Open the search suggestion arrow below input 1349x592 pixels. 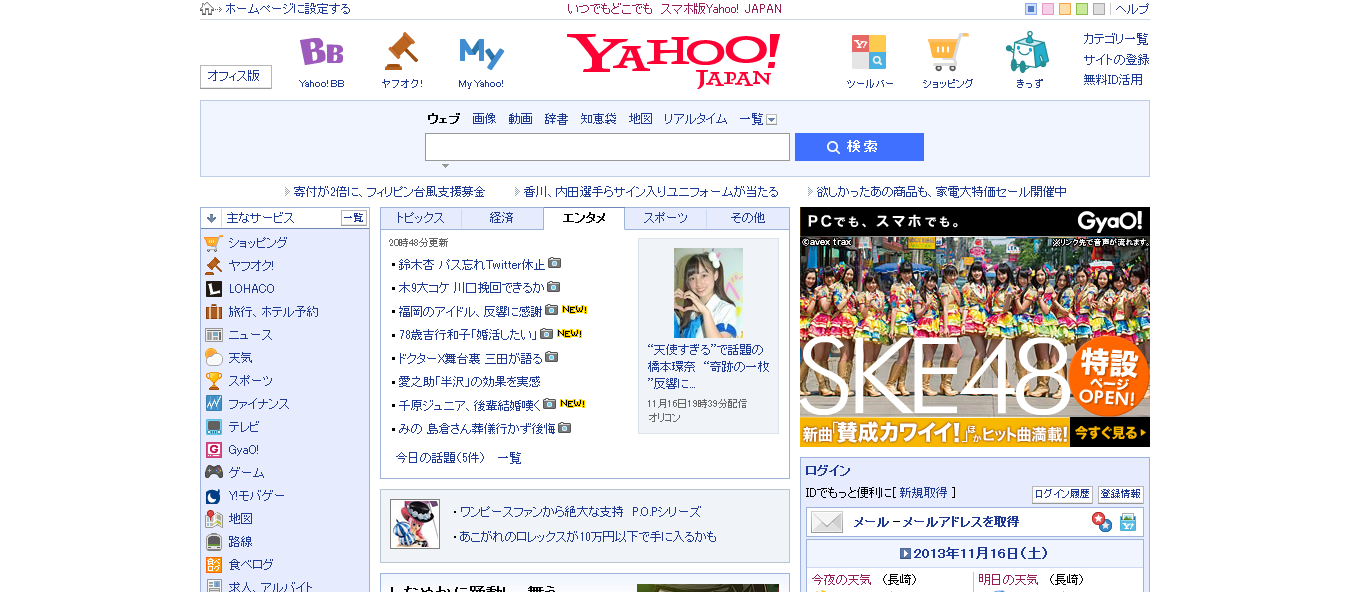point(445,166)
